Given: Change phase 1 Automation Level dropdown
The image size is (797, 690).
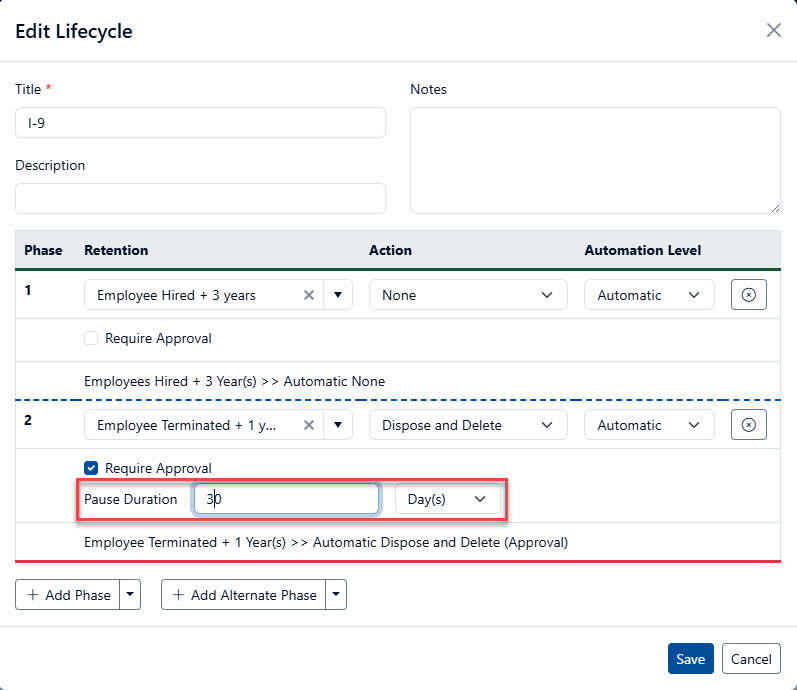Looking at the screenshot, I should (649, 295).
